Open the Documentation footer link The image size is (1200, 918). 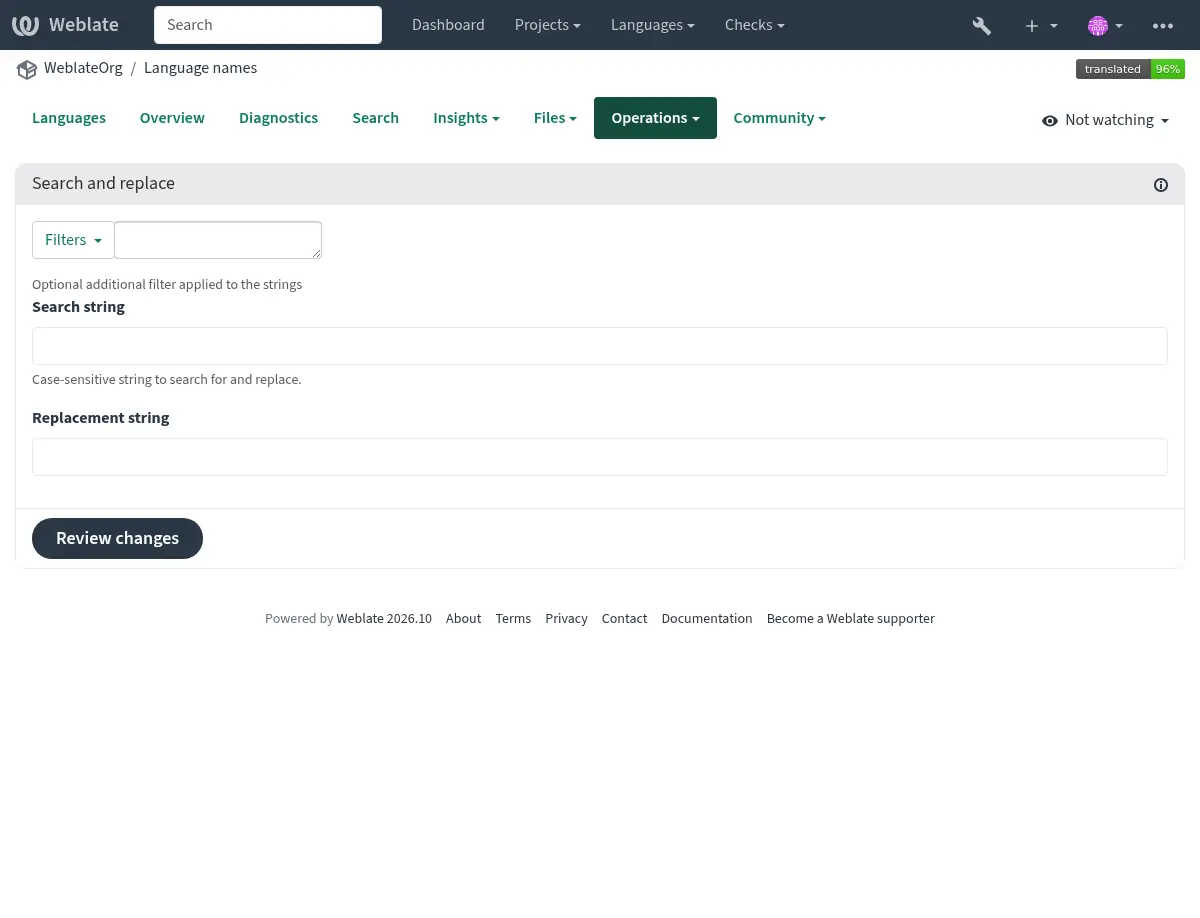click(707, 619)
